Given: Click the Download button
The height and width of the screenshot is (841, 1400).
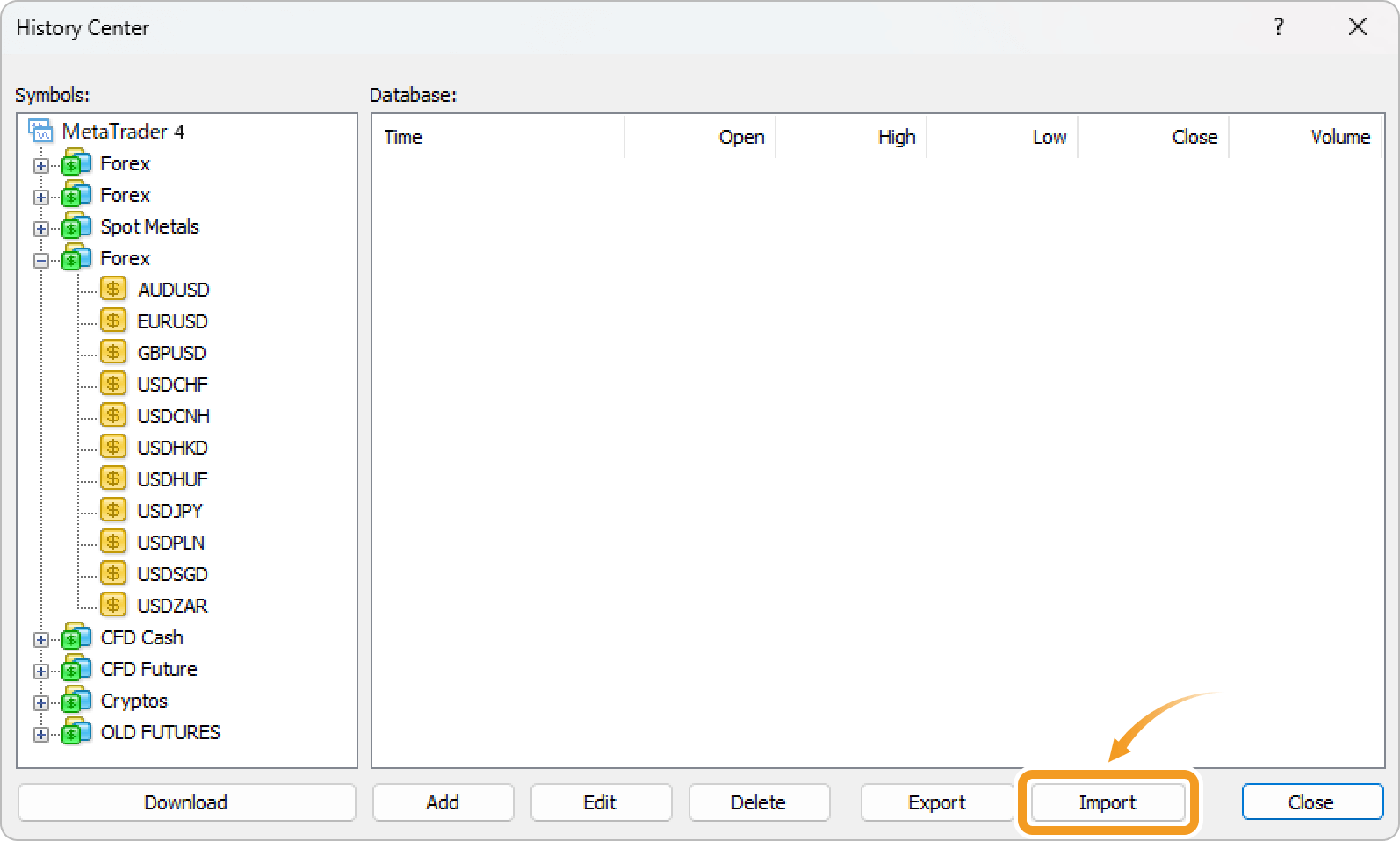Looking at the screenshot, I should (x=186, y=802).
